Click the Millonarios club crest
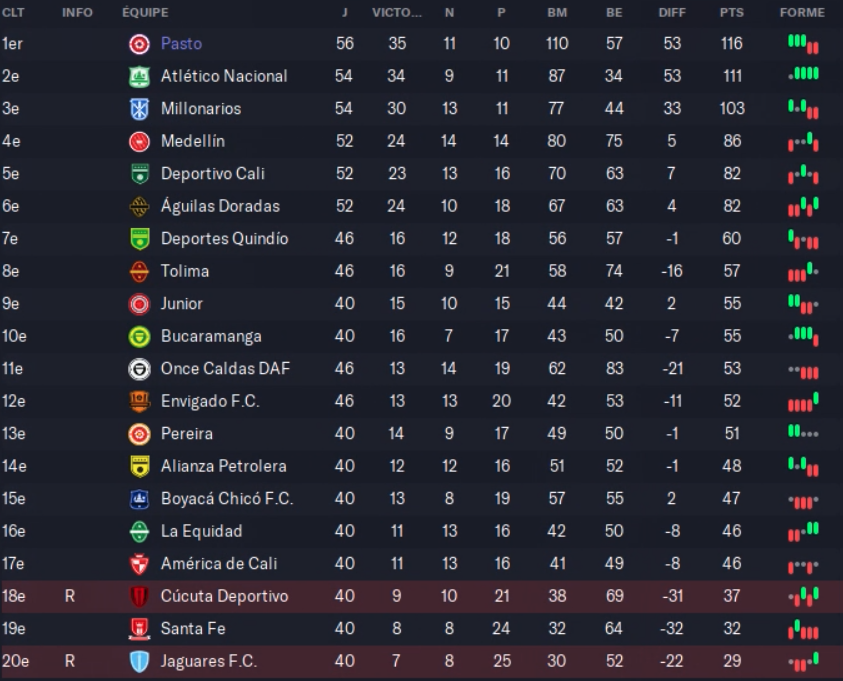Viewport: 843px width, 681px height. point(139,109)
